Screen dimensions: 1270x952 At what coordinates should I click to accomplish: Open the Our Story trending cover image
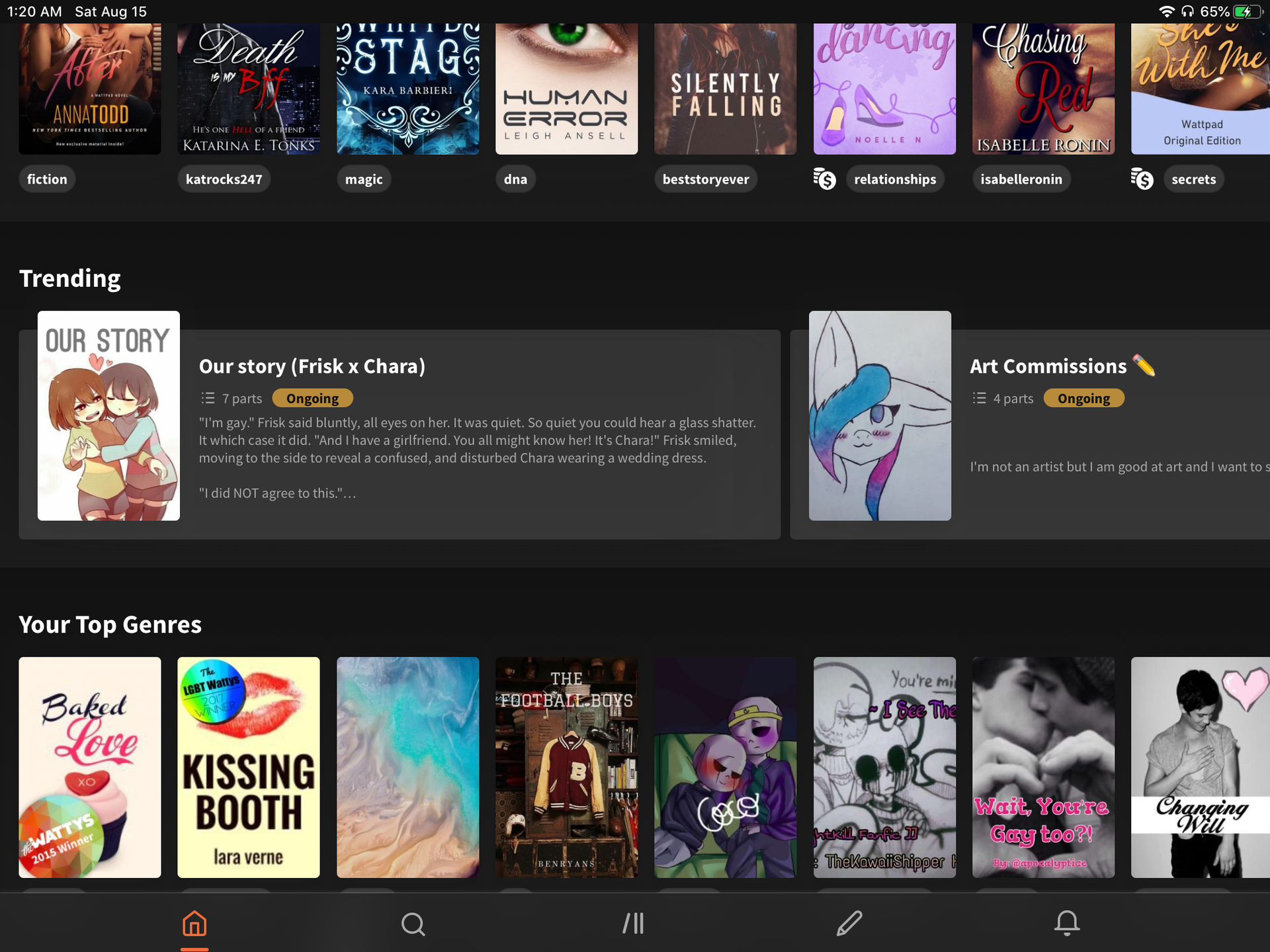click(108, 416)
